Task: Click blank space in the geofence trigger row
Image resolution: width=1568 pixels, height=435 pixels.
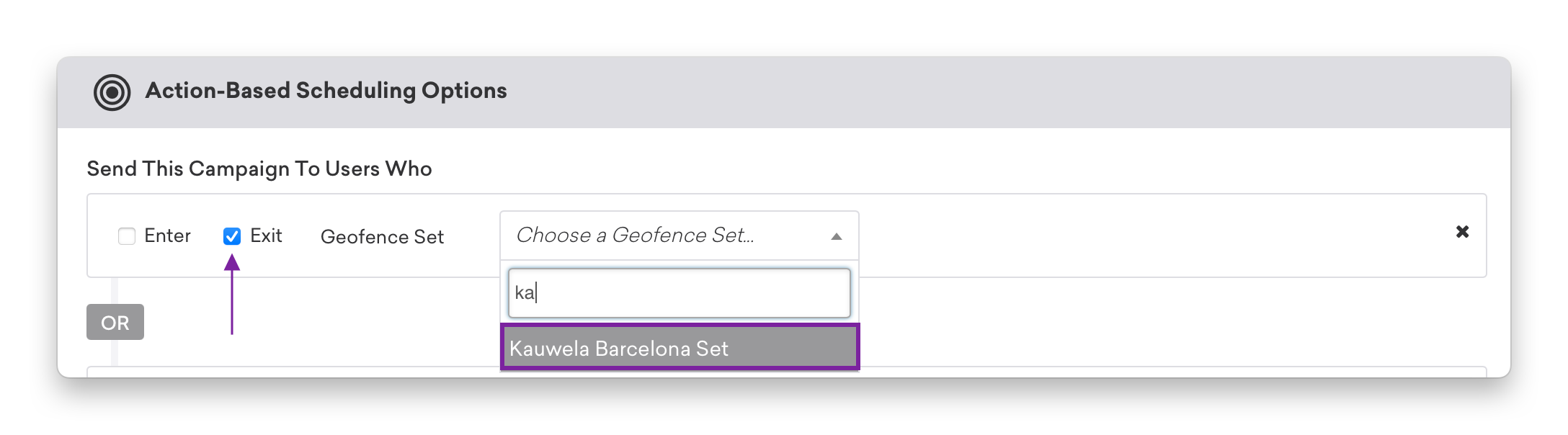Action: [x=1153, y=236]
